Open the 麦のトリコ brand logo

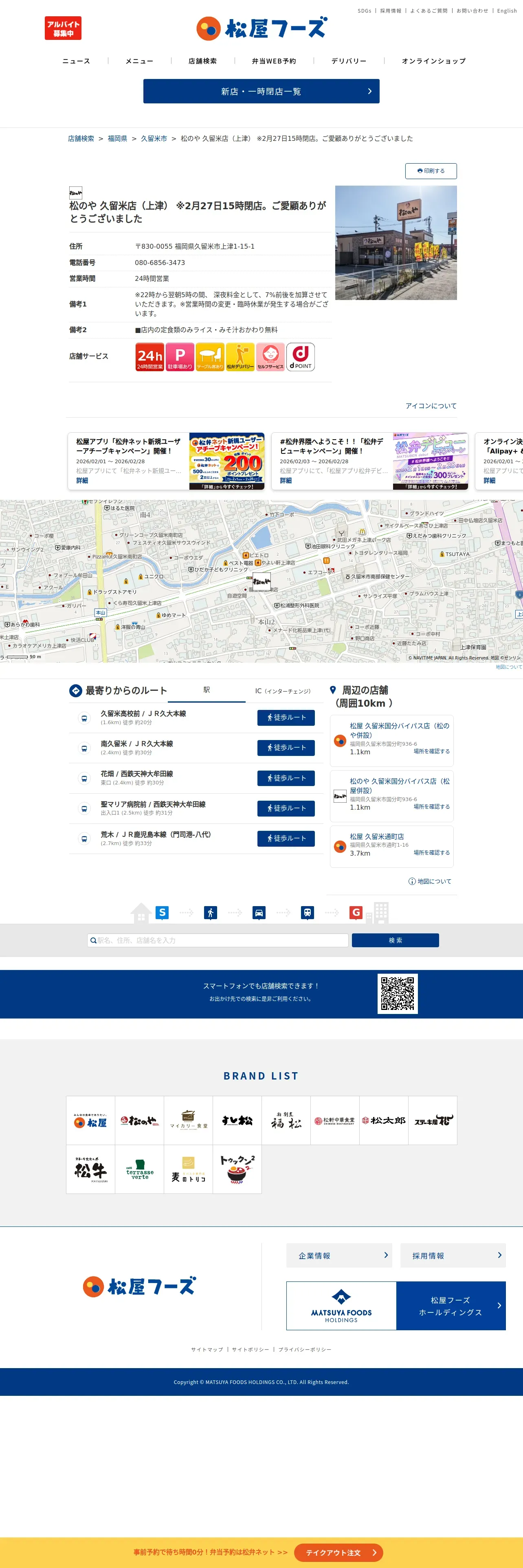point(188,1169)
